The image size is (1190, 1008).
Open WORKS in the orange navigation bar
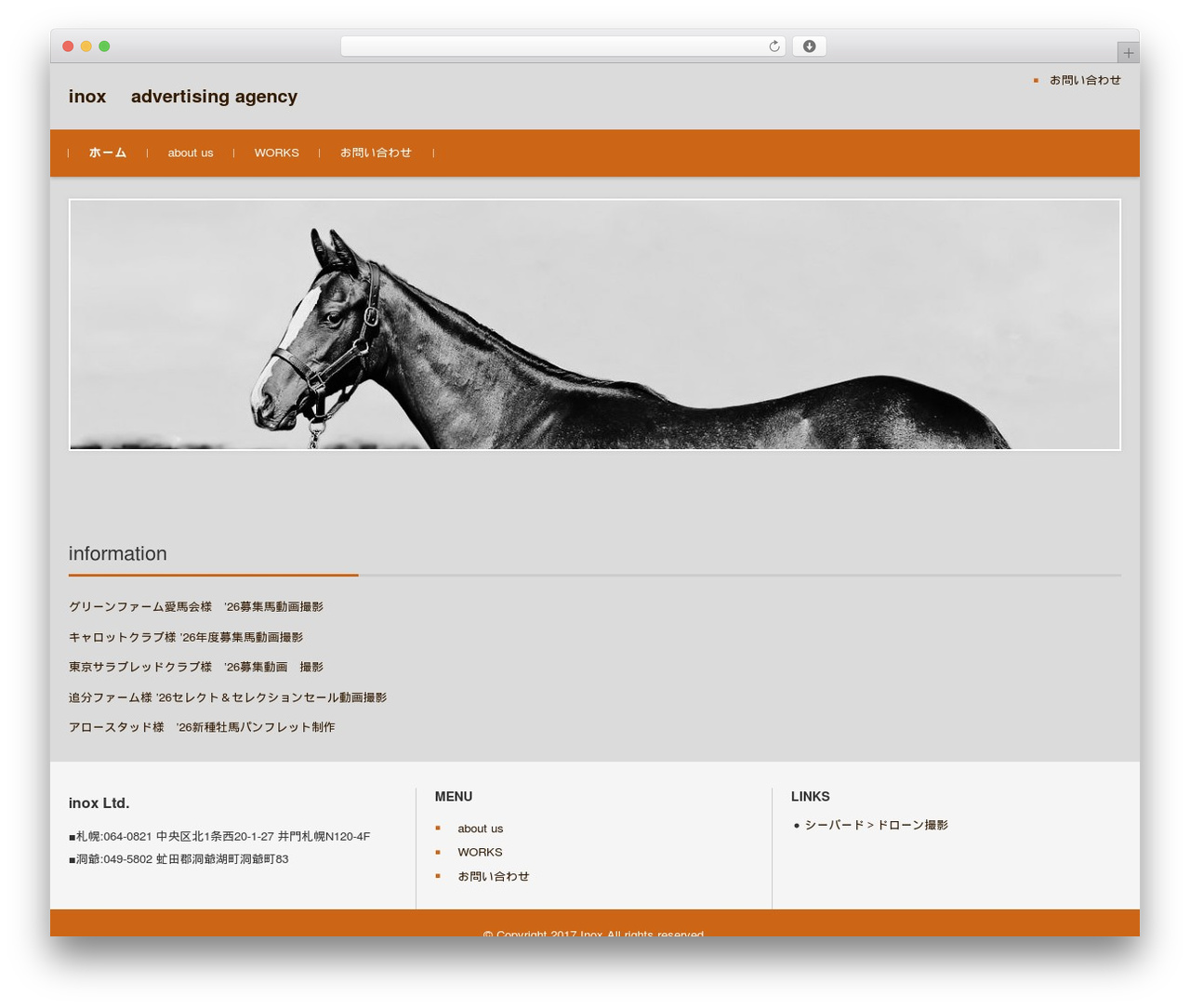(x=277, y=153)
